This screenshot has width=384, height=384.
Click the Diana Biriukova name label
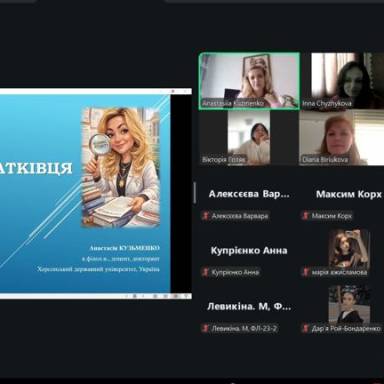(325, 160)
